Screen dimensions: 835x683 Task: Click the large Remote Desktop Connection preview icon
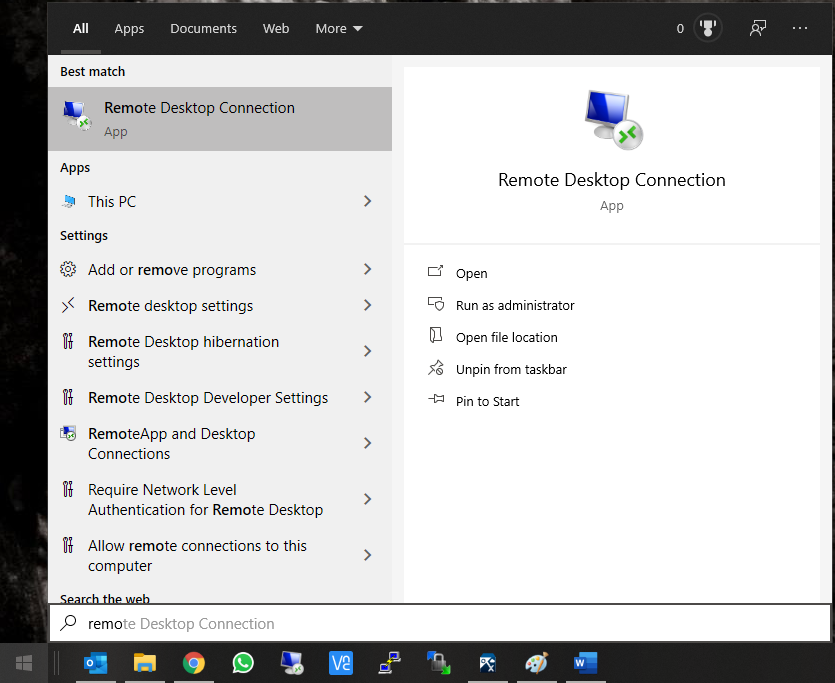coord(613,120)
